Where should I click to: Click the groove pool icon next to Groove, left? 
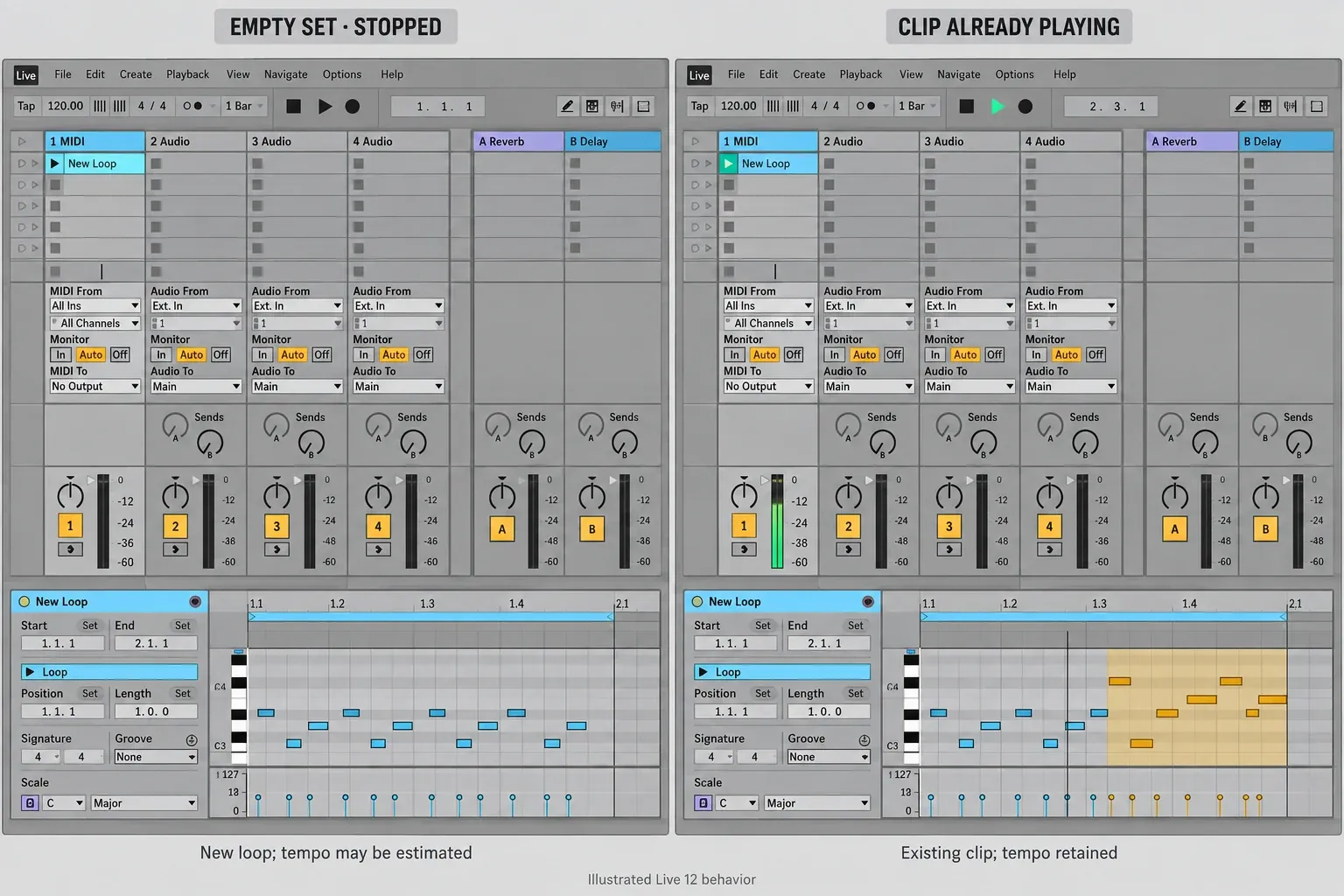tap(192, 739)
